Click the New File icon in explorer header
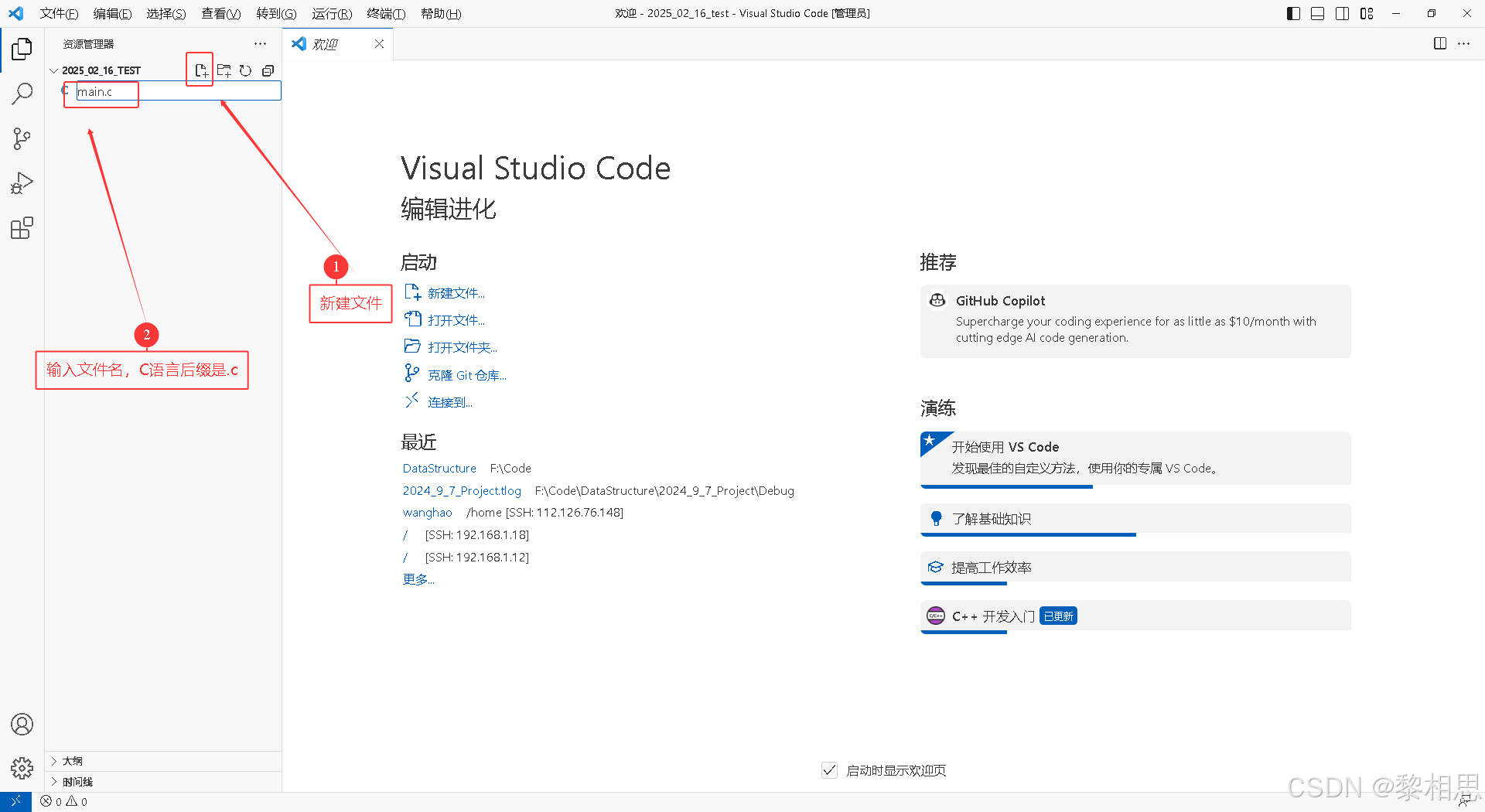The height and width of the screenshot is (812, 1485). coord(201,70)
